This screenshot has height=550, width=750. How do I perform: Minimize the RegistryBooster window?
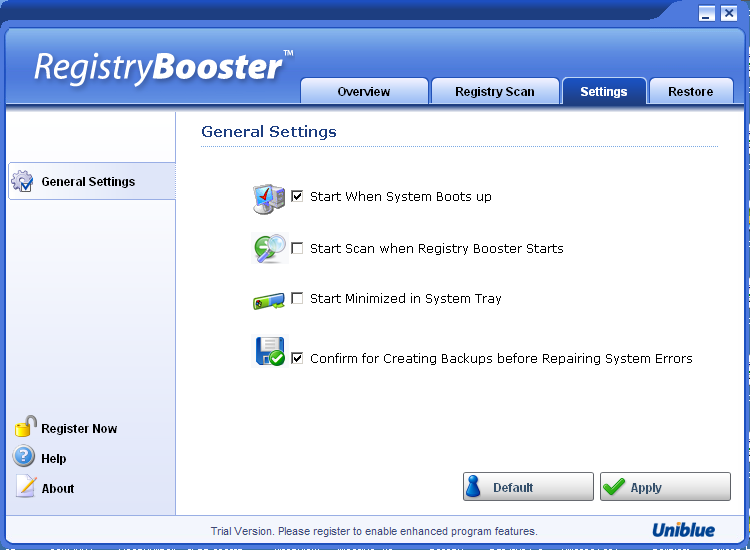(x=706, y=13)
